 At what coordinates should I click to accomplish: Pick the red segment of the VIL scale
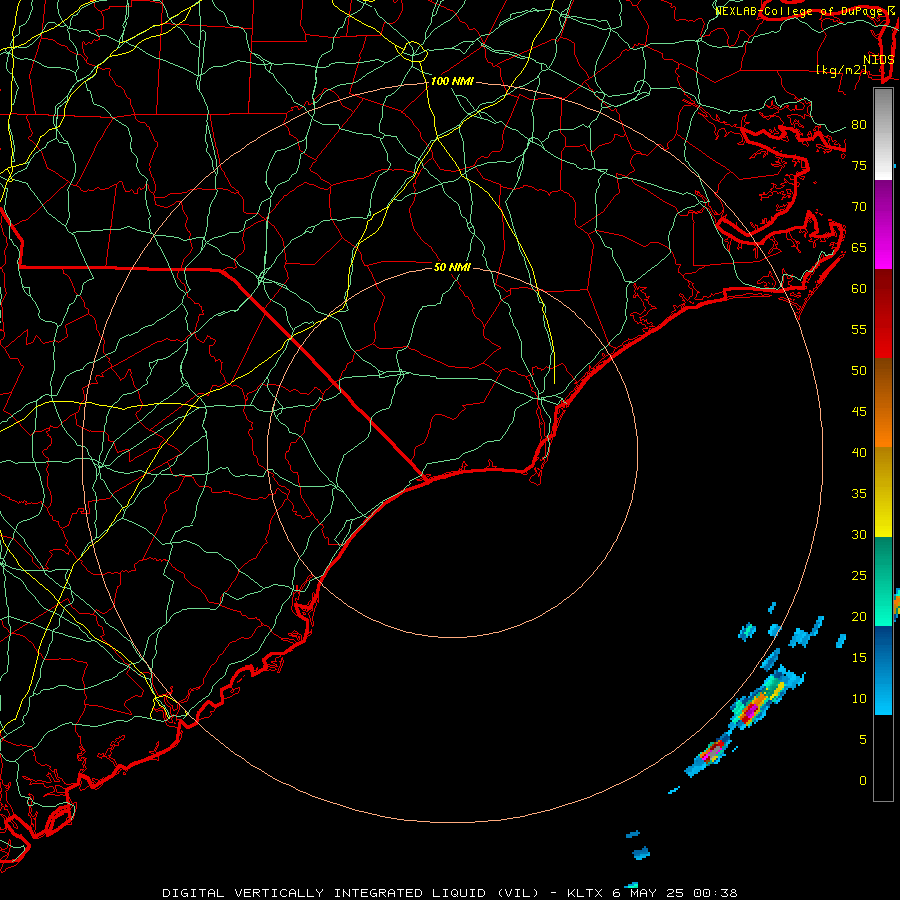point(883,314)
